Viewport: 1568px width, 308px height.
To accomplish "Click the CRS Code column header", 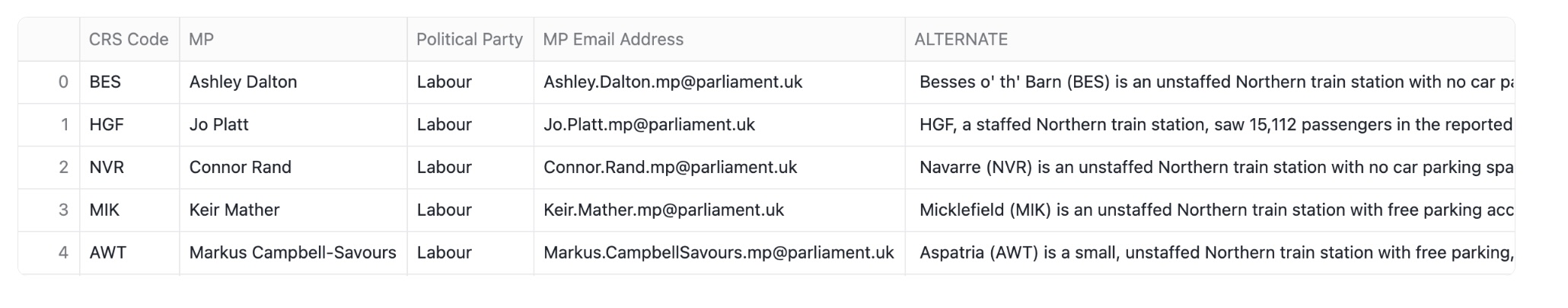I will [x=129, y=40].
